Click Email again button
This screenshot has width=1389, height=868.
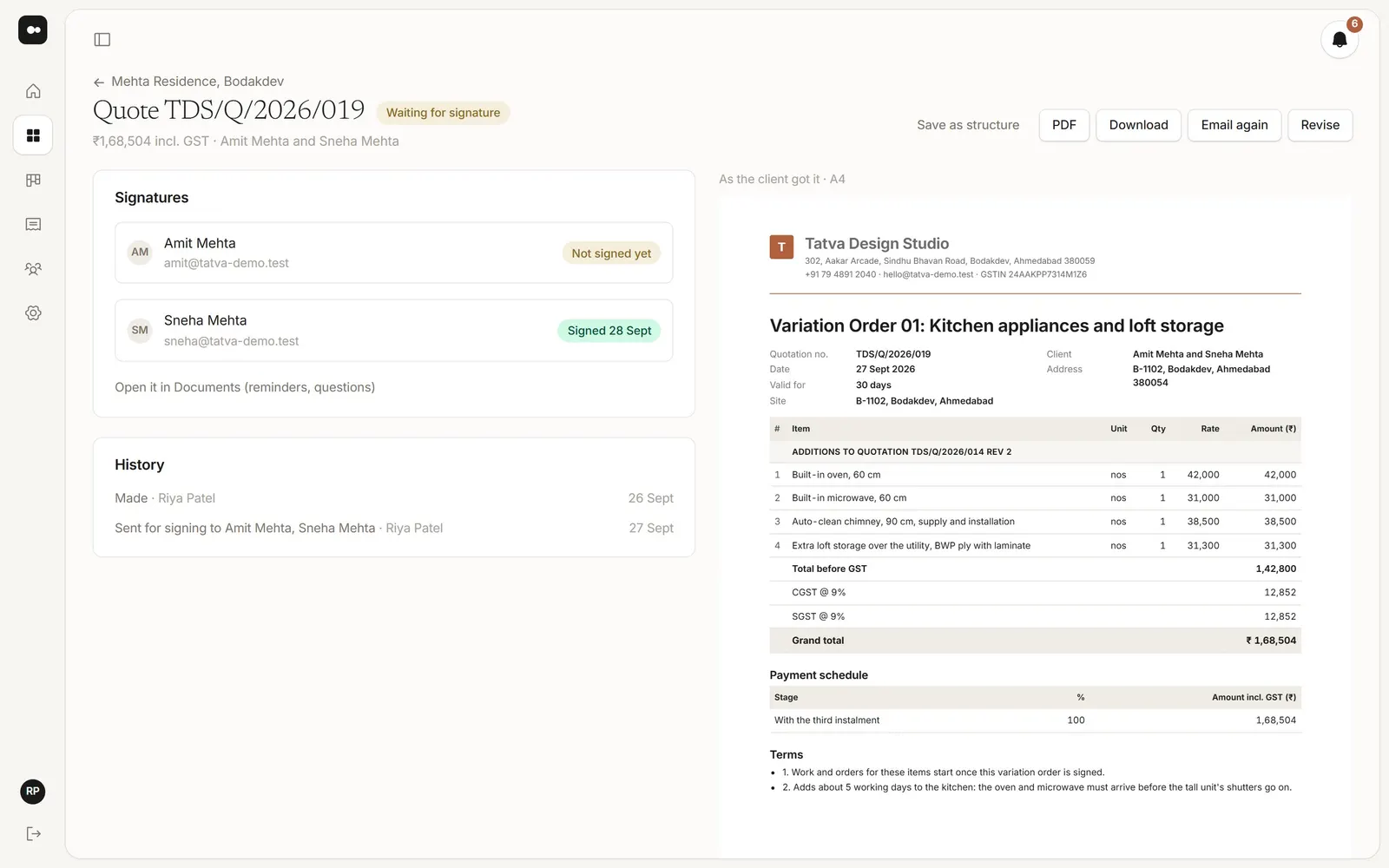coord(1234,125)
